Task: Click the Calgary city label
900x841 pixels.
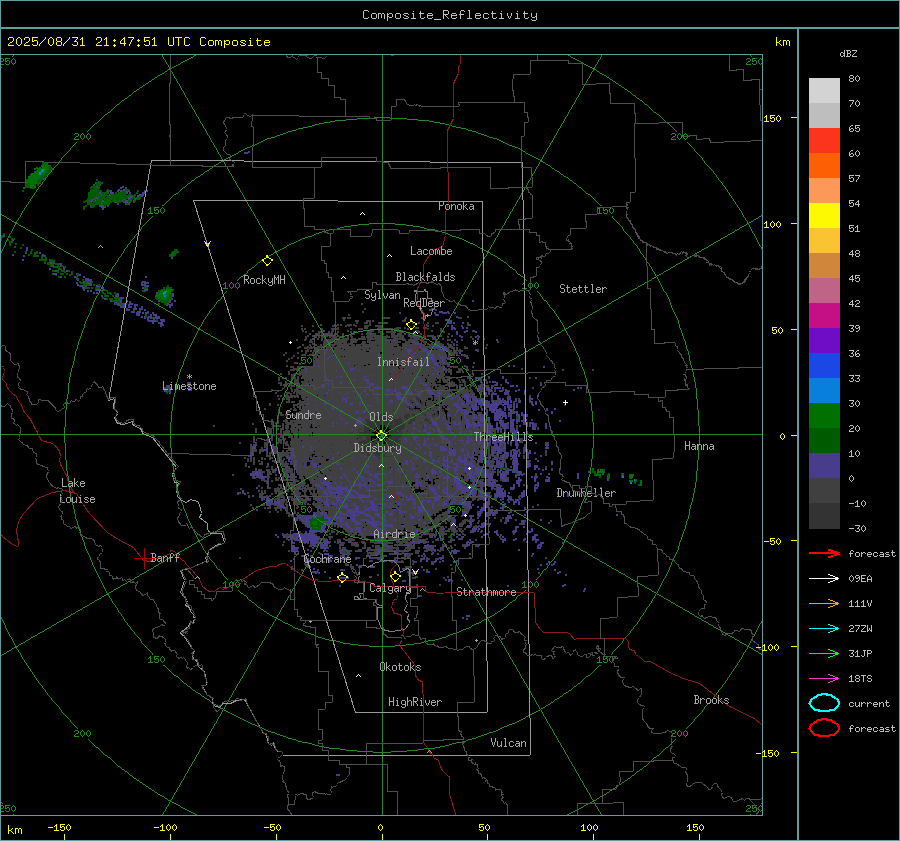Action: click(390, 588)
